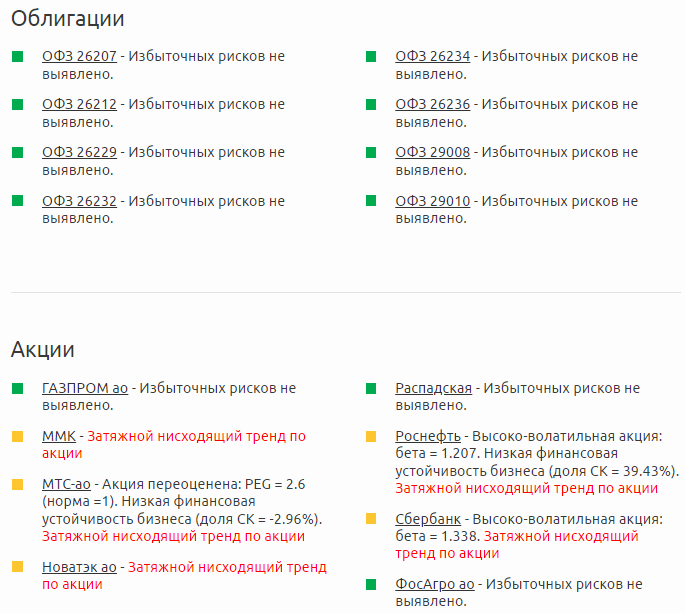Click the yellow risk marker beside ММК
The image size is (685, 614).
17,437
